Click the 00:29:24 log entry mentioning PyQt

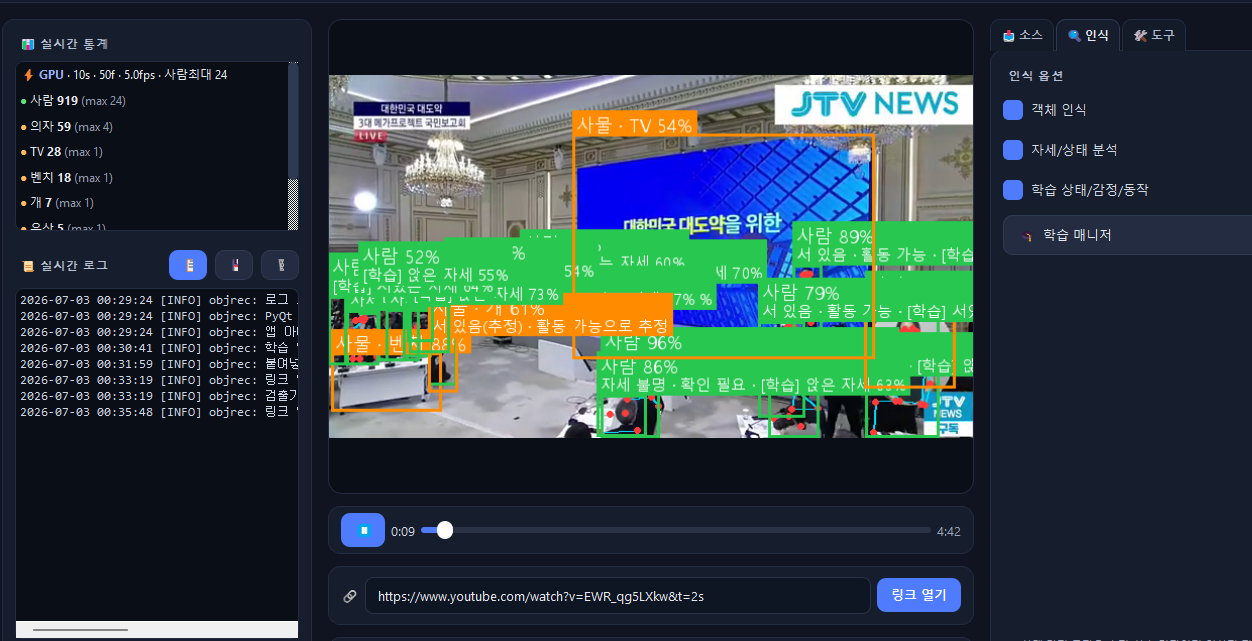[x=158, y=316]
